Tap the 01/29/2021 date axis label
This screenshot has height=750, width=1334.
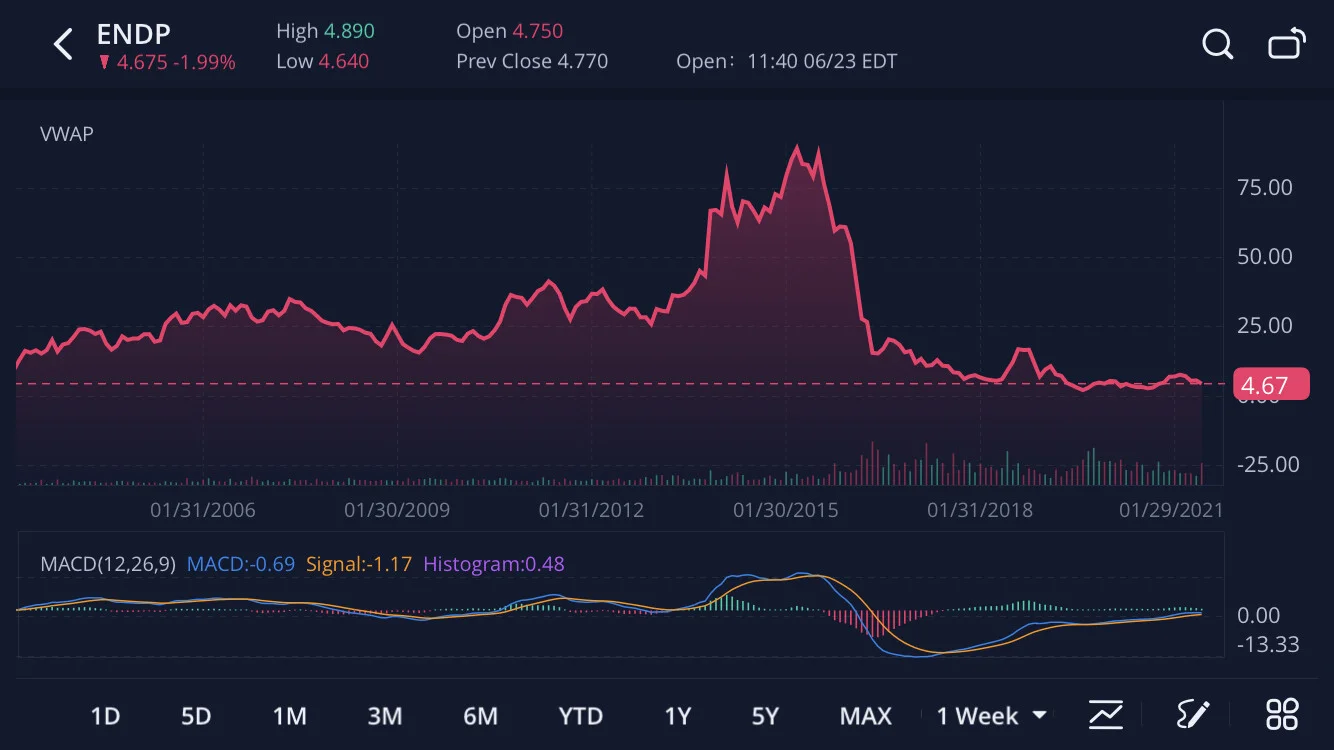pyautogui.click(x=1171, y=511)
